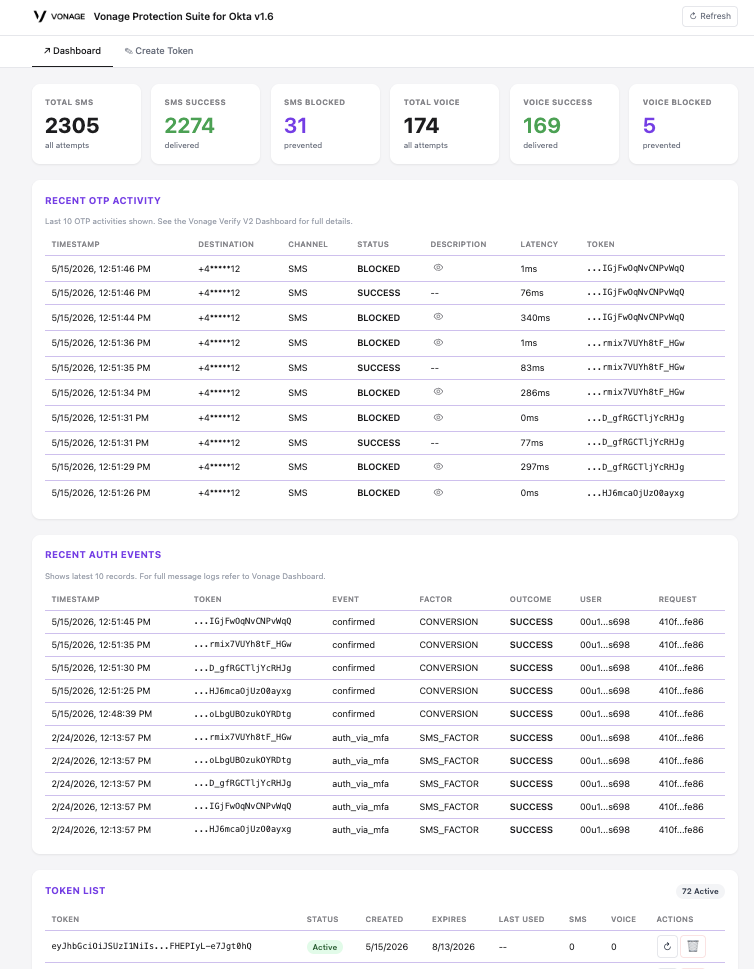
Task: Click the Token List heading
Action: coord(75,891)
